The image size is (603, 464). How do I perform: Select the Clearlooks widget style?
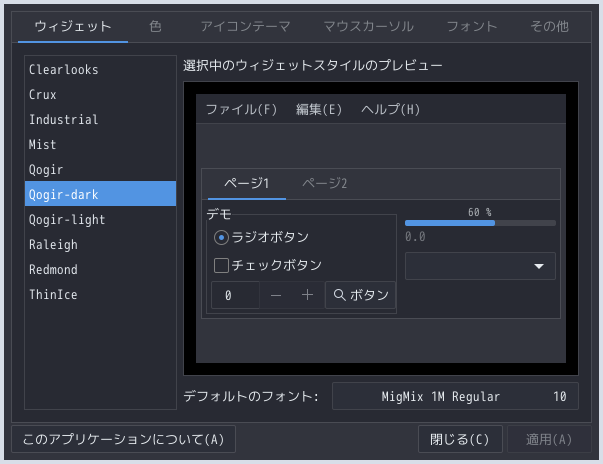[x=100, y=70]
